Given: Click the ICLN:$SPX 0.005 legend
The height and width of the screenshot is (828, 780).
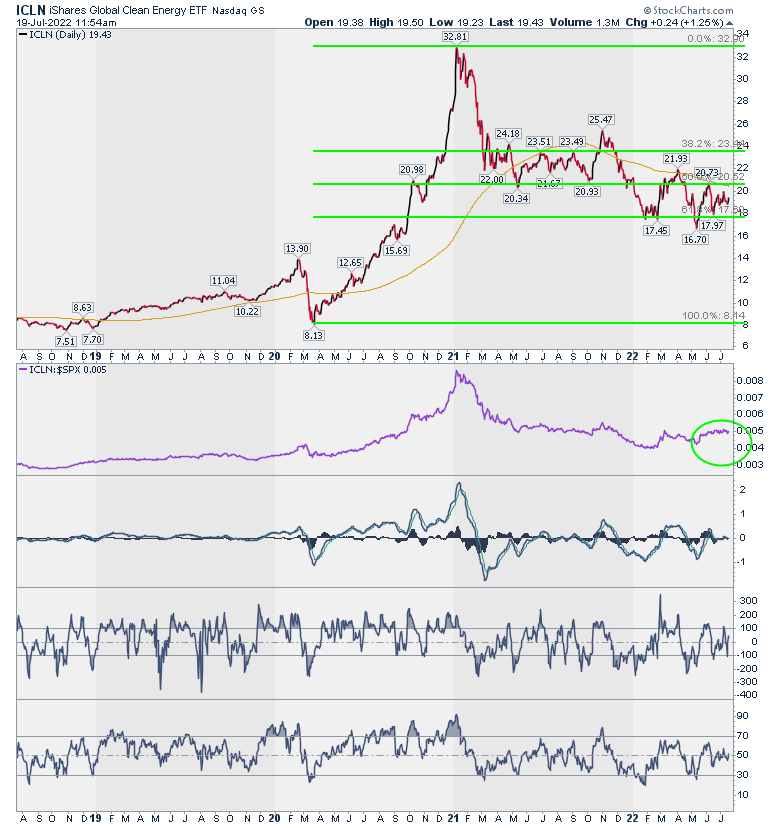Looking at the screenshot, I should 63,370.
